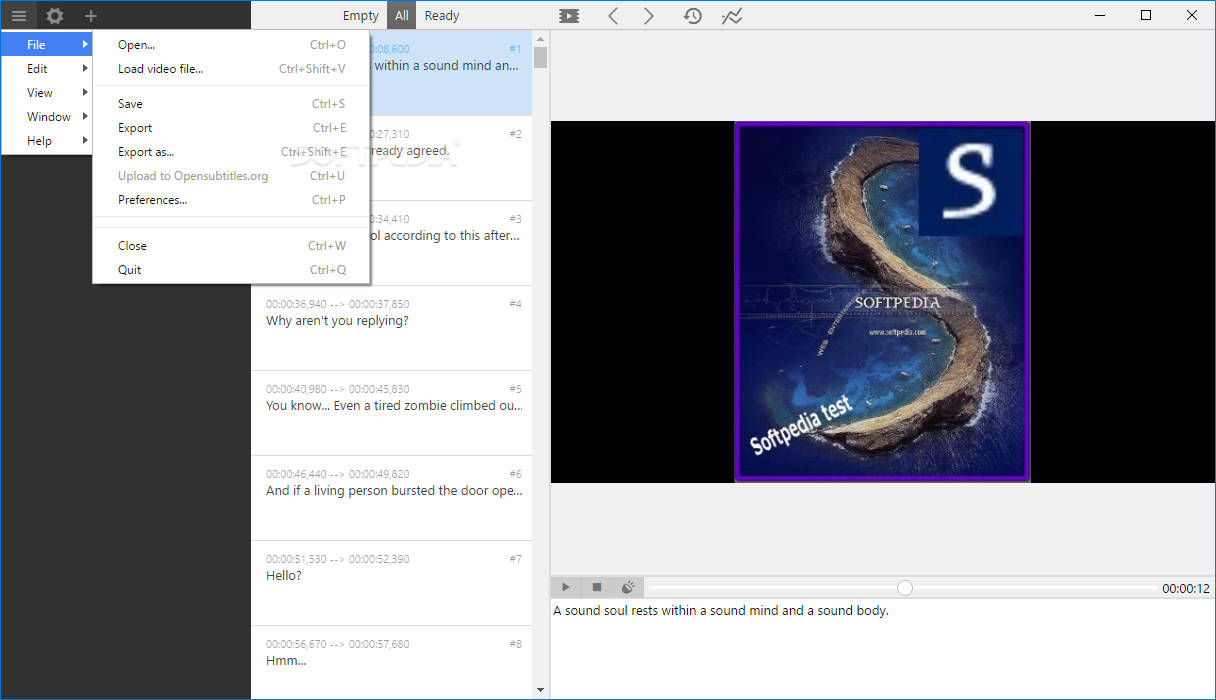Screen dimensions: 1216x700
Task: Click the icon next to the stop button
Action: click(628, 588)
